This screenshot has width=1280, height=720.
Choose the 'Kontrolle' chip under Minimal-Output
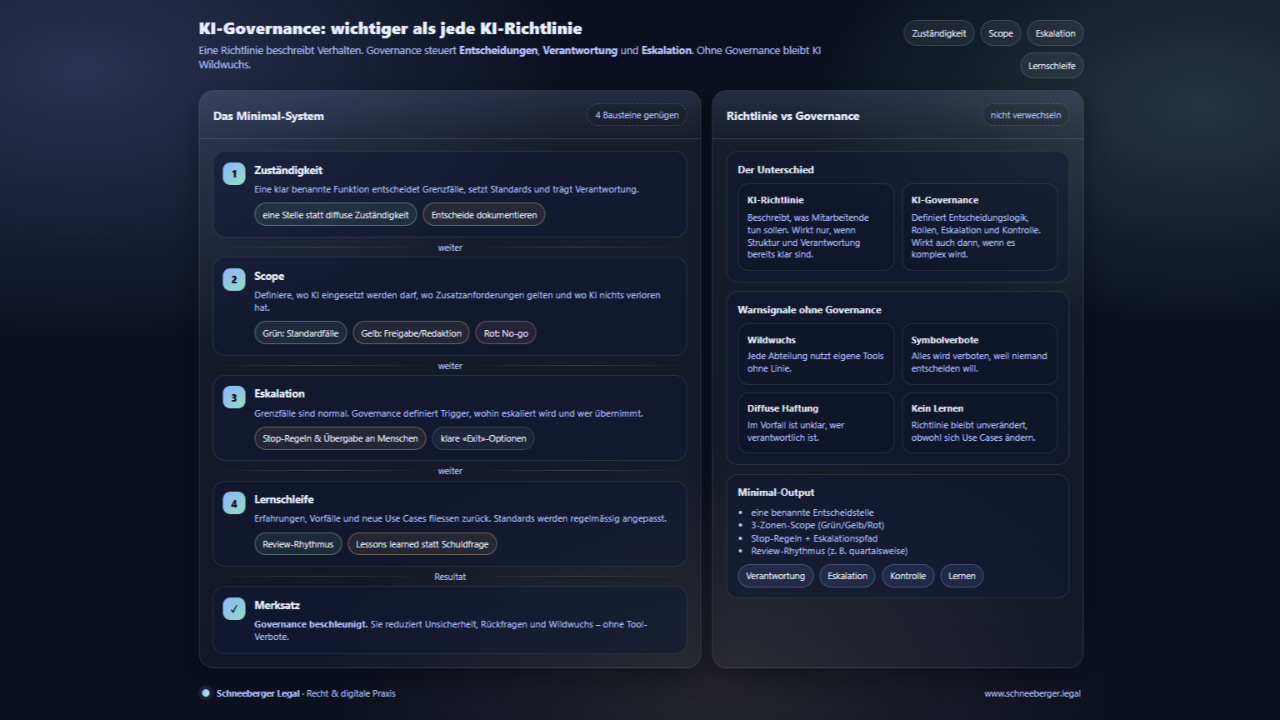pos(908,576)
